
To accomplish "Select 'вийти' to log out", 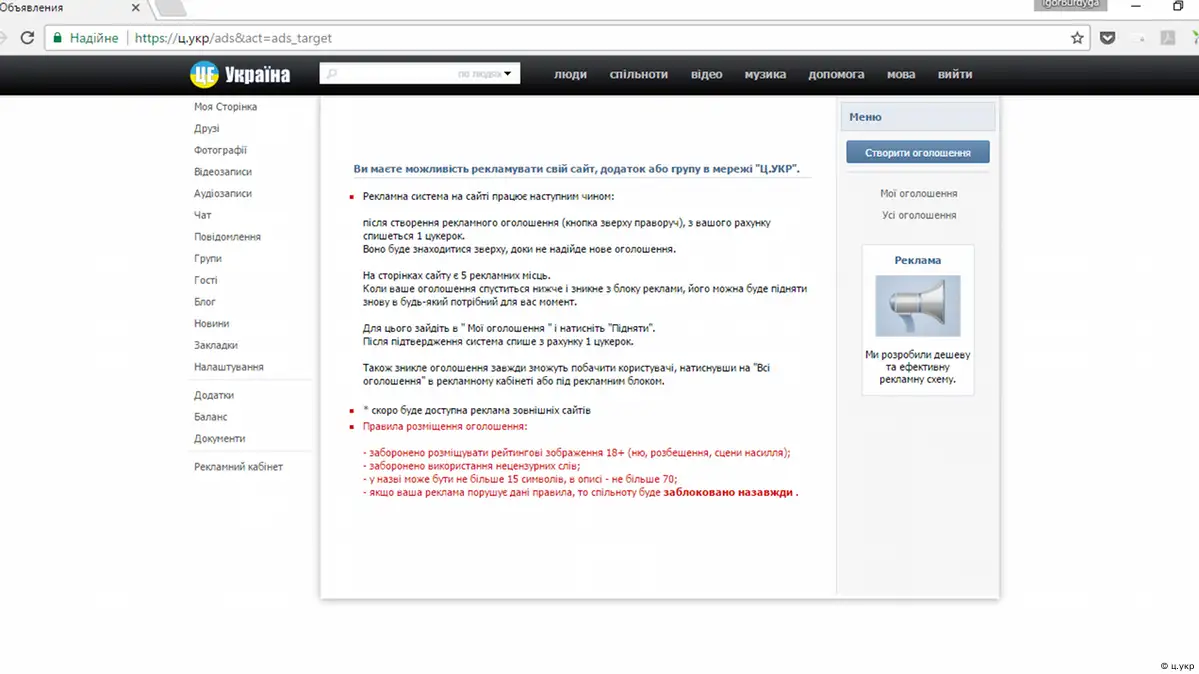I will [954, 74].
